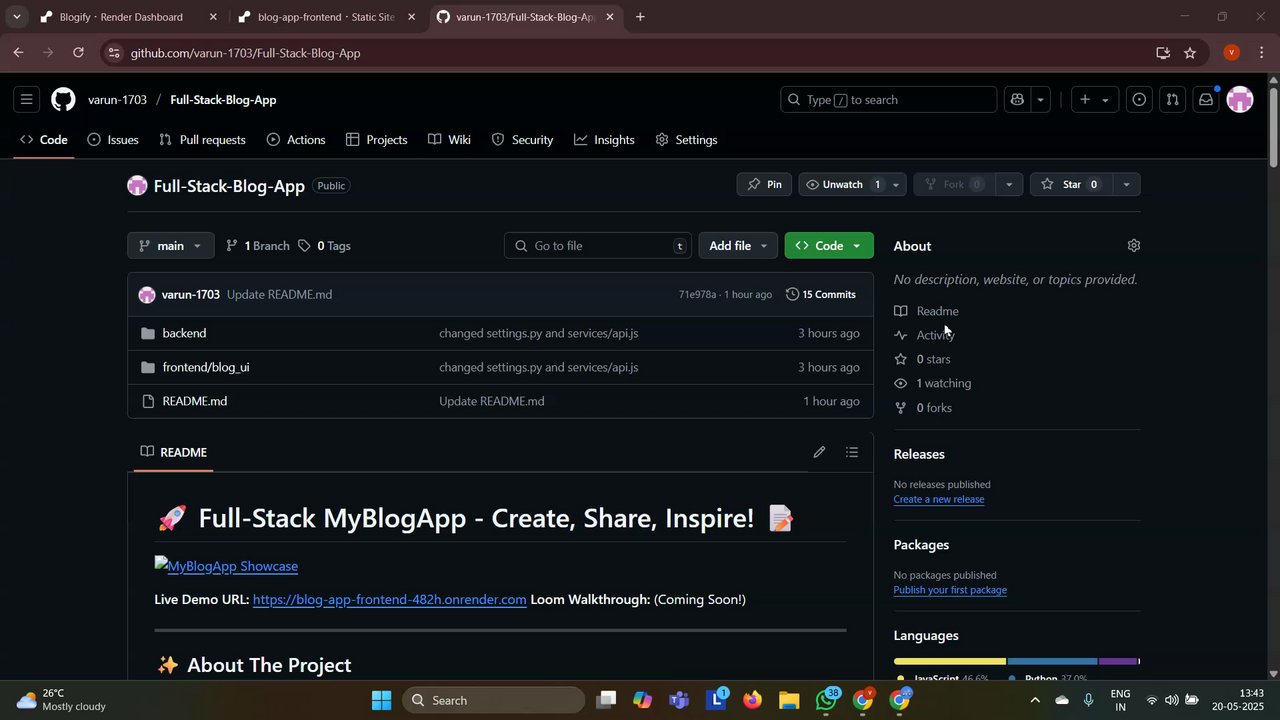View site information icon in address bar
This screenshot has height=720, width=1280.
click(114, 53)
